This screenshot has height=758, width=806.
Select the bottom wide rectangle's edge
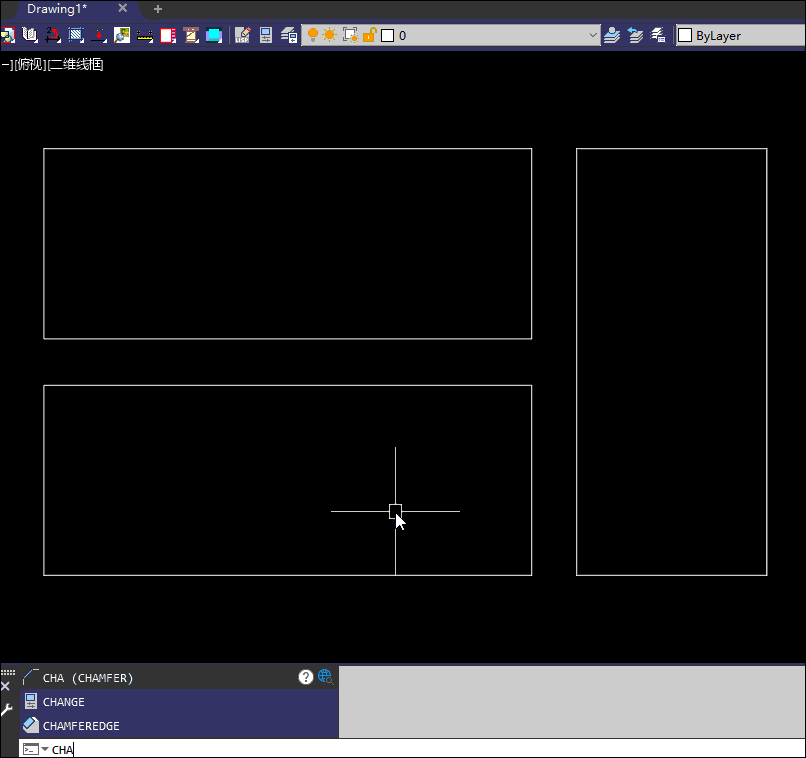(x=287, y=385)
